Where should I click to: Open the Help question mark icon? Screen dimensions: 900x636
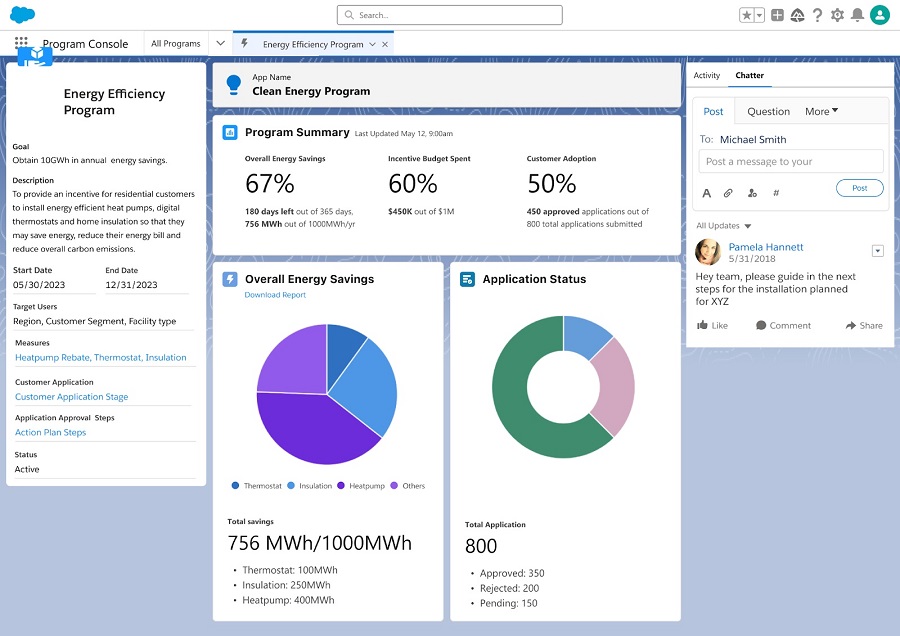click(817, 15)
